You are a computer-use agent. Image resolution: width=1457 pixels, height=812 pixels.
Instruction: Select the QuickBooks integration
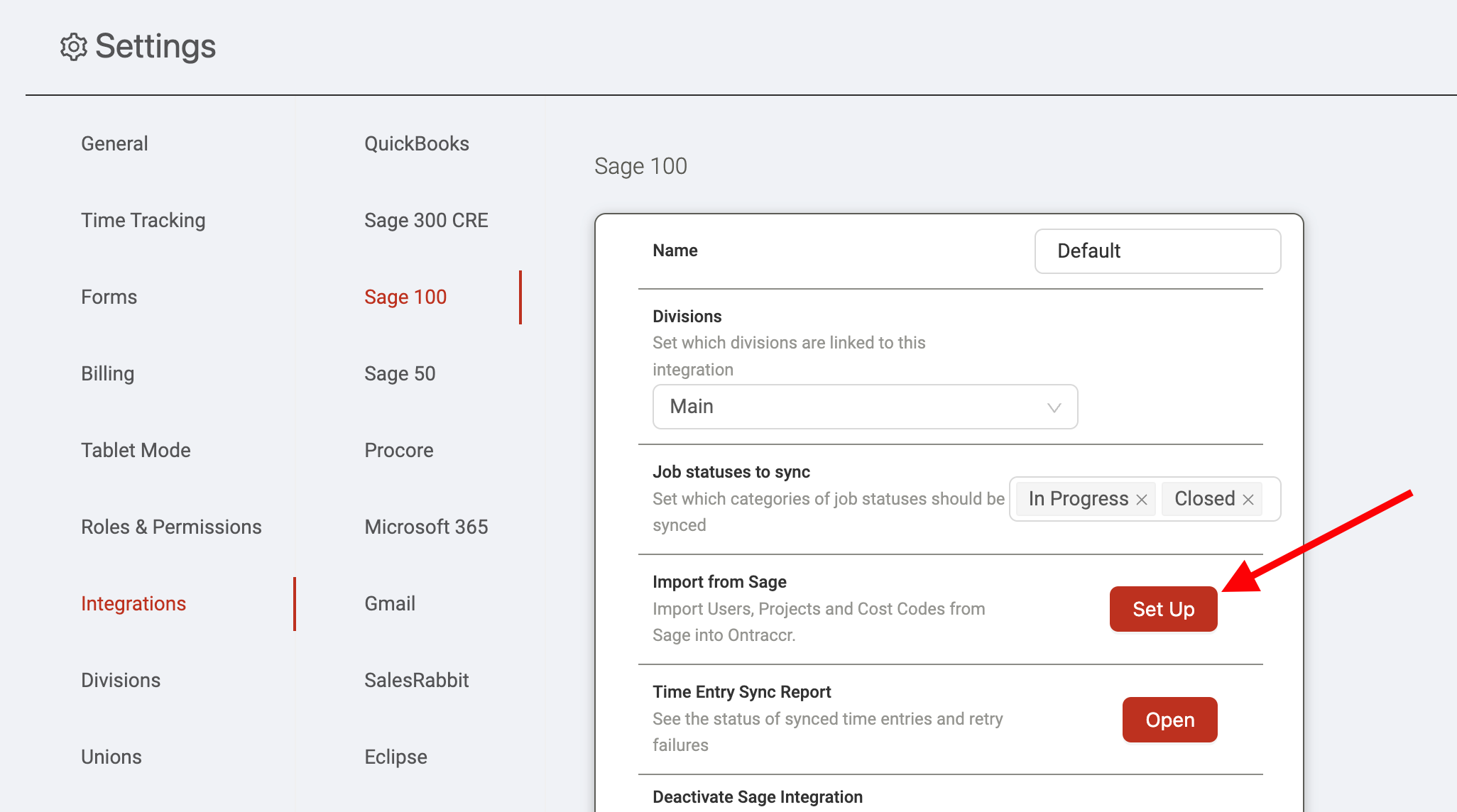click(x=417, y=143)
